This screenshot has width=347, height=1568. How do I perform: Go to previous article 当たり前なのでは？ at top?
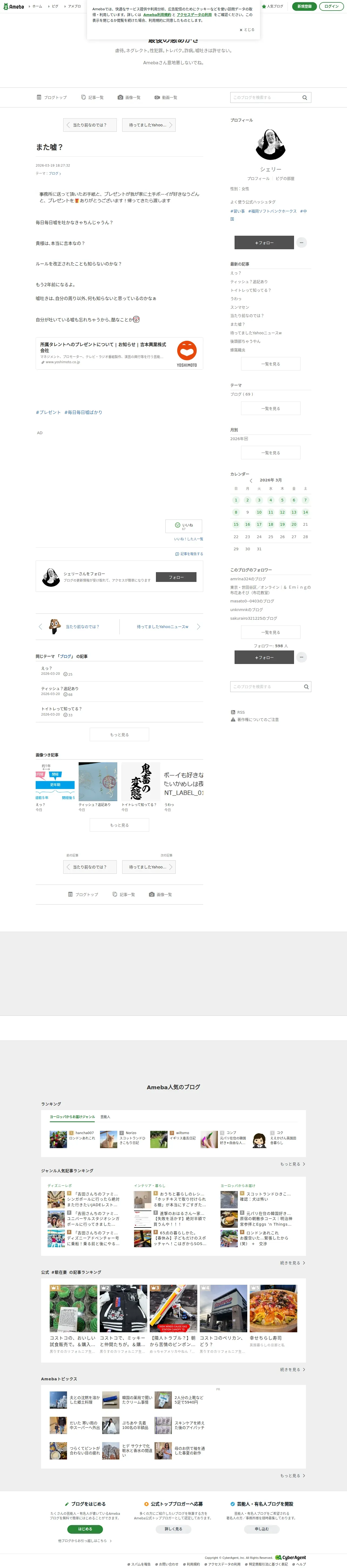point(89,125)
